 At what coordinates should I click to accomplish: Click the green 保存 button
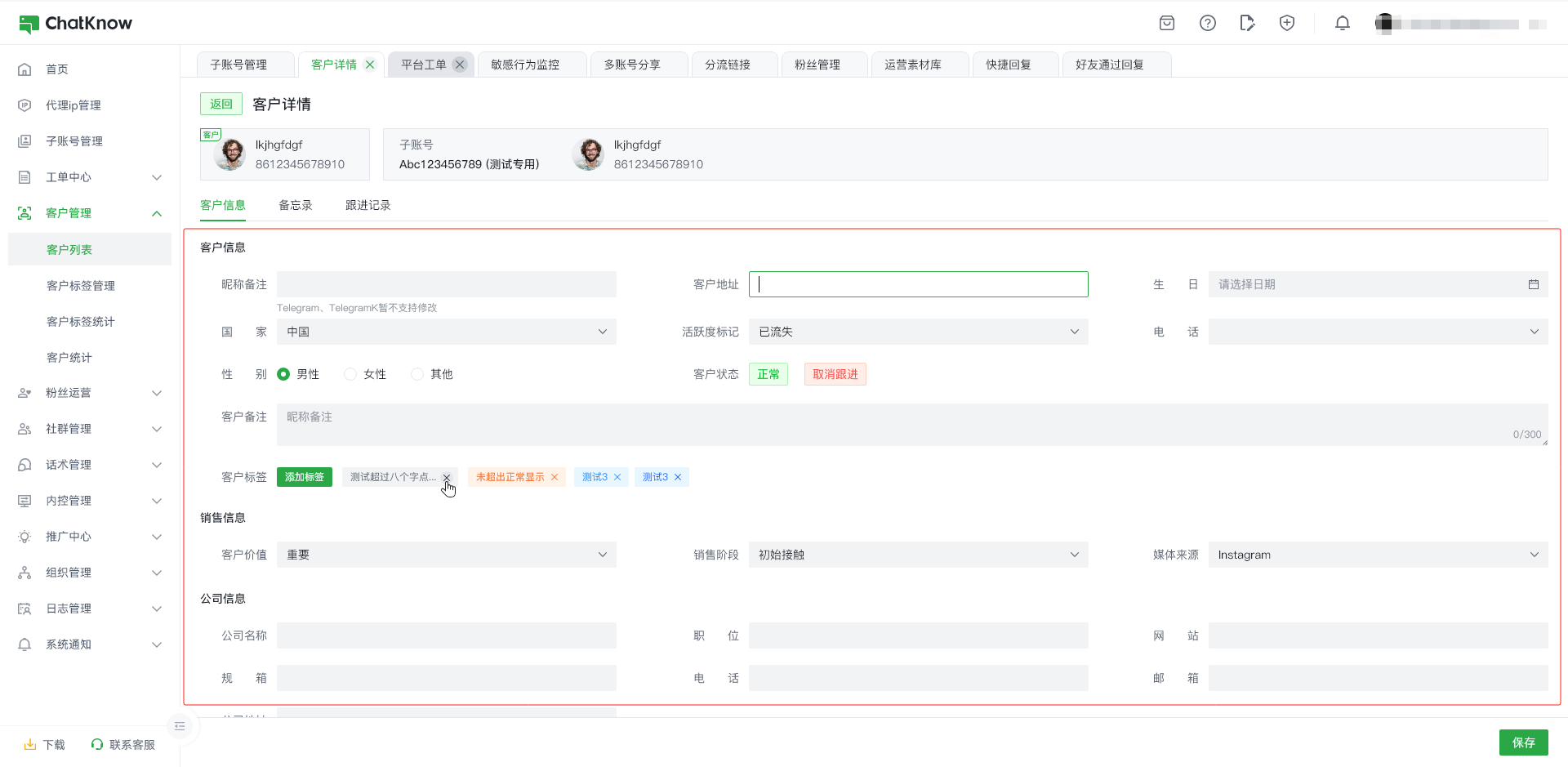click(1523, 742)
